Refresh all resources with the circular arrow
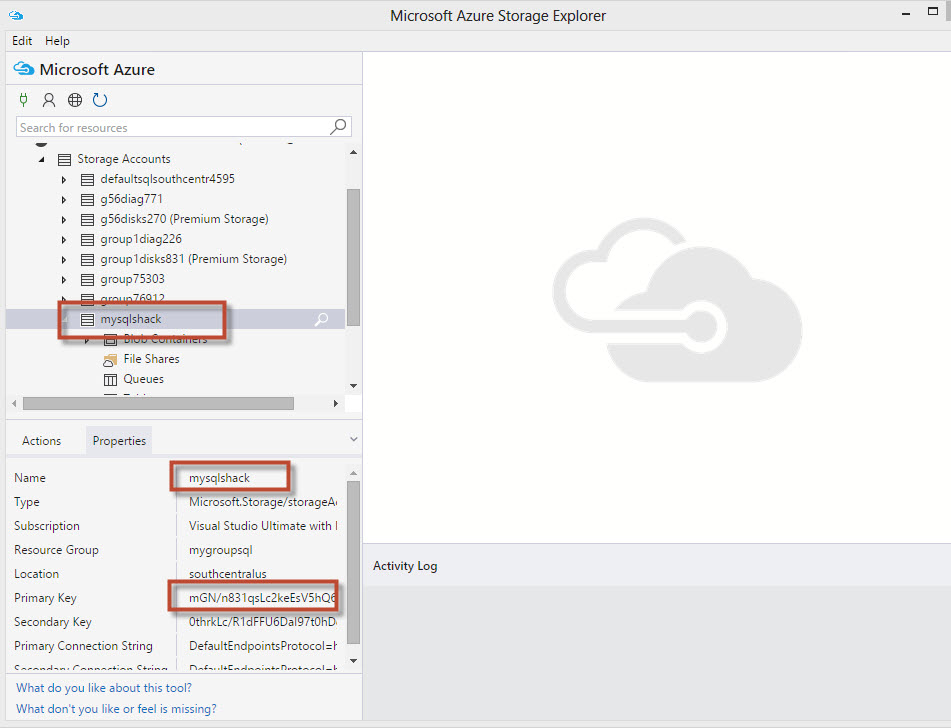 point(100,100)
